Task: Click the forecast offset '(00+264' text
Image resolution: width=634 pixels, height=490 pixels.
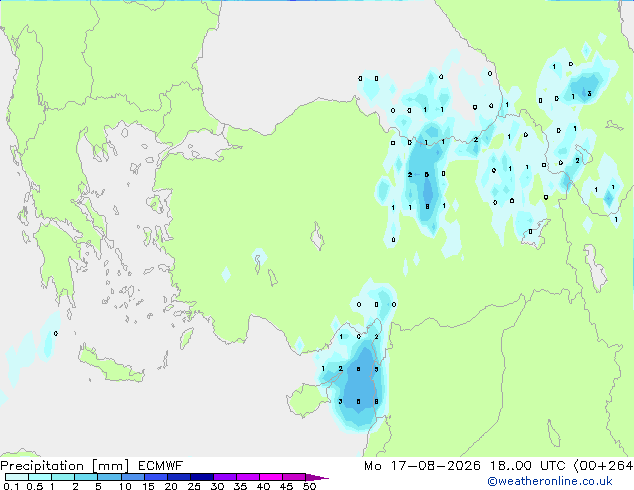Action: (603, 466)
